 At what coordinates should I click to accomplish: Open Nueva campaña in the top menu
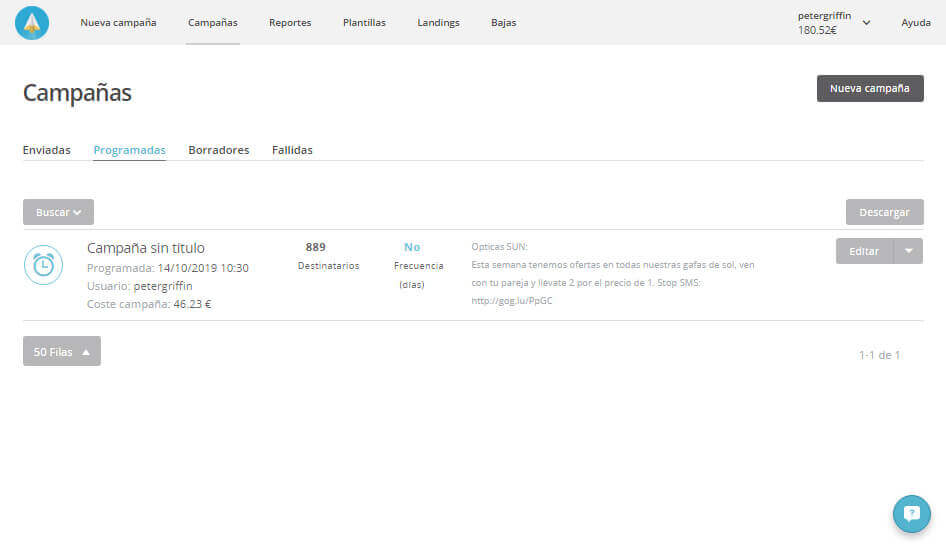(118, 23)
